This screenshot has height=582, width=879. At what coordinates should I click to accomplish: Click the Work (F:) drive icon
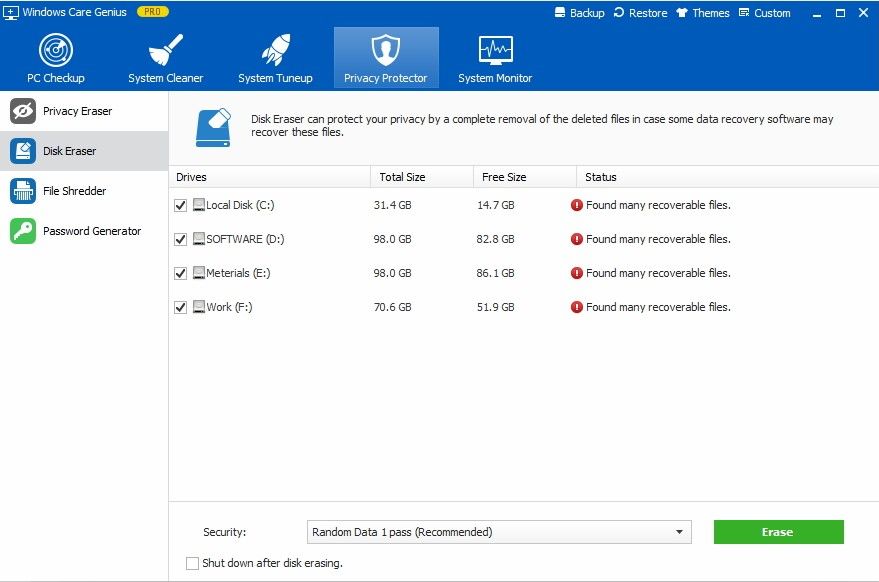[199, 307]
